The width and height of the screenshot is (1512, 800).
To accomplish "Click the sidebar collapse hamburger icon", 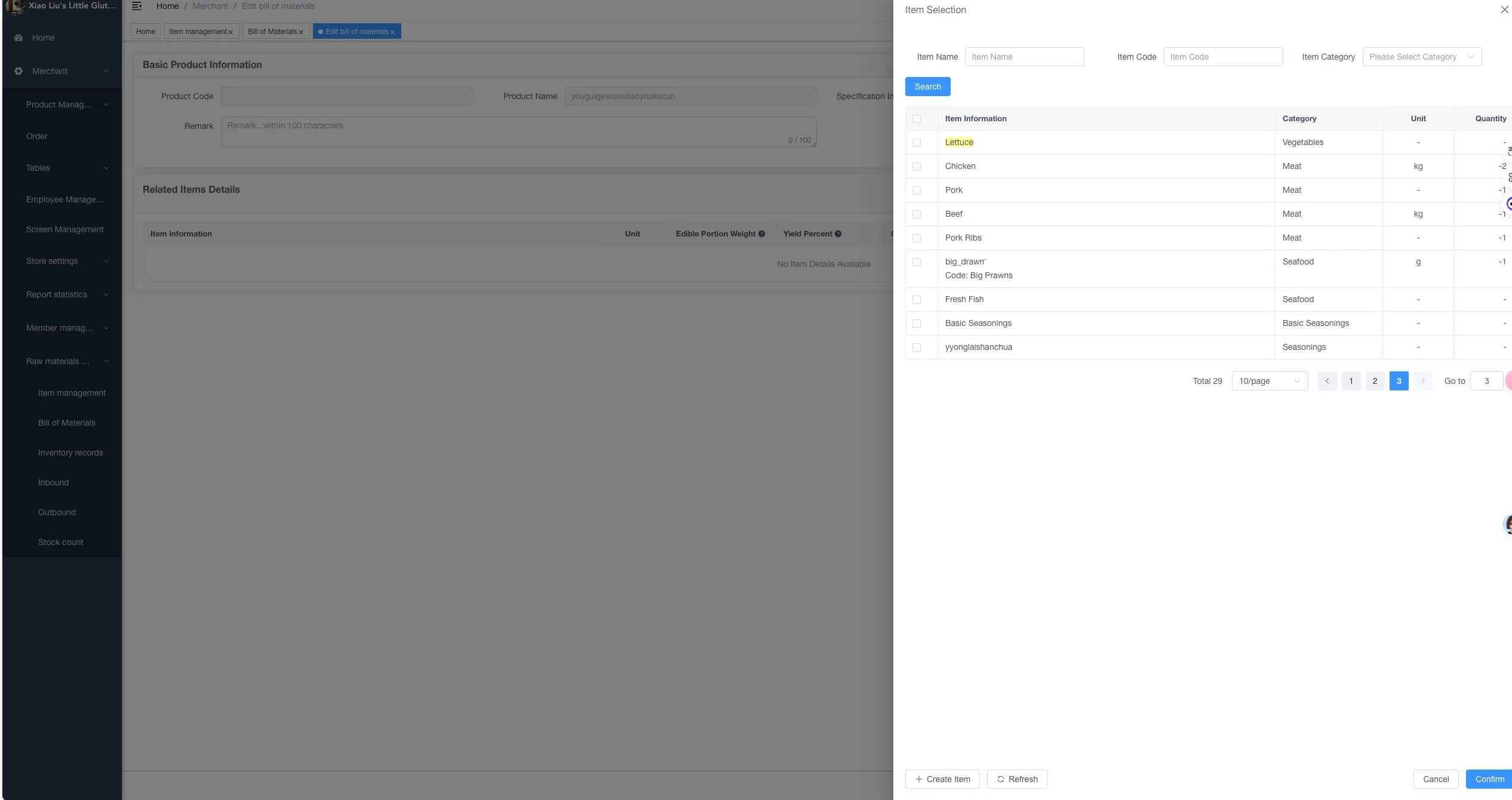I will [x=137, y=6].
